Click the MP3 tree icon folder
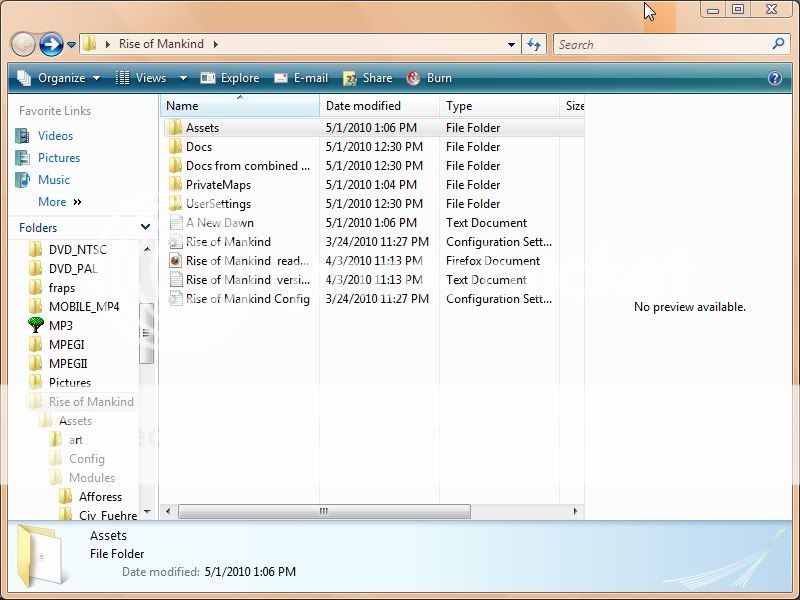Image resolution: width=800 pixels, height=600 pixels. pos(36,325)
